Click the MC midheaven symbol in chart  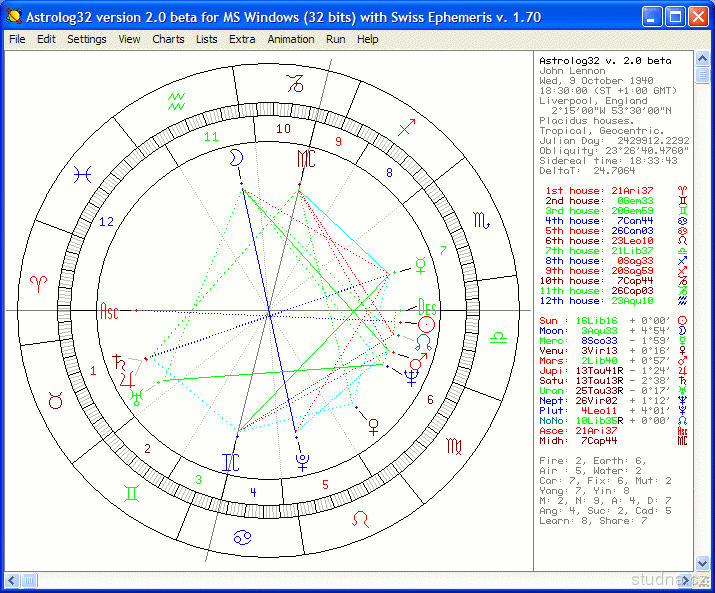(x=306, y=158)
